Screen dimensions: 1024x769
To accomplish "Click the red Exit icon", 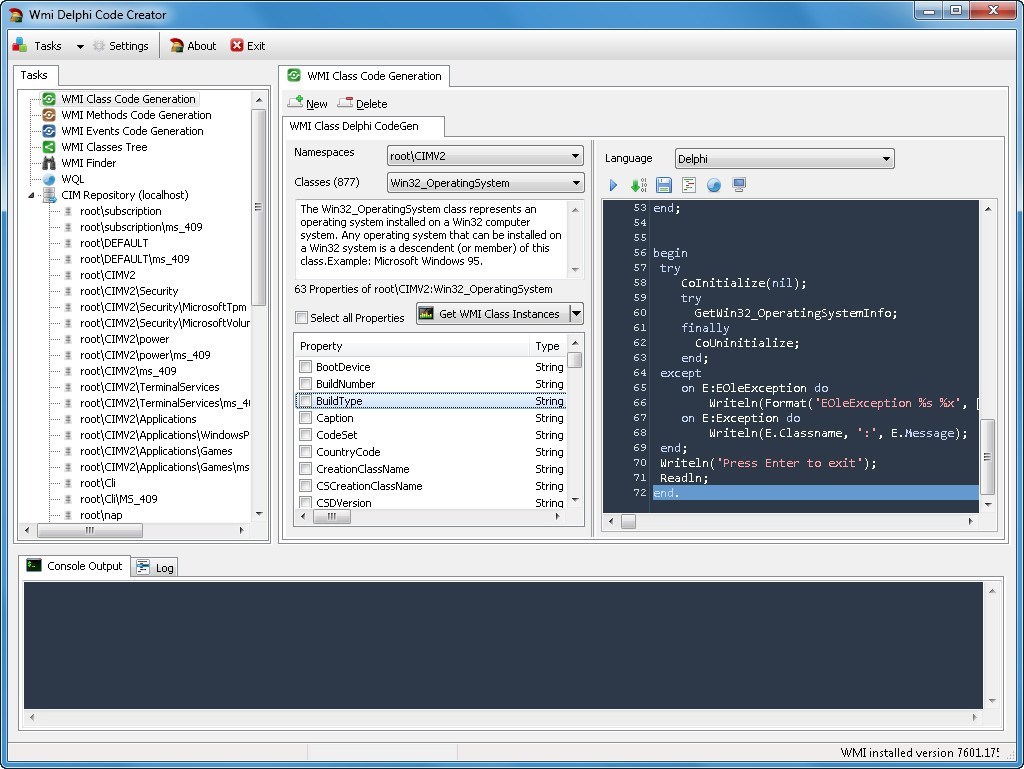I will (x=237, y=46).
